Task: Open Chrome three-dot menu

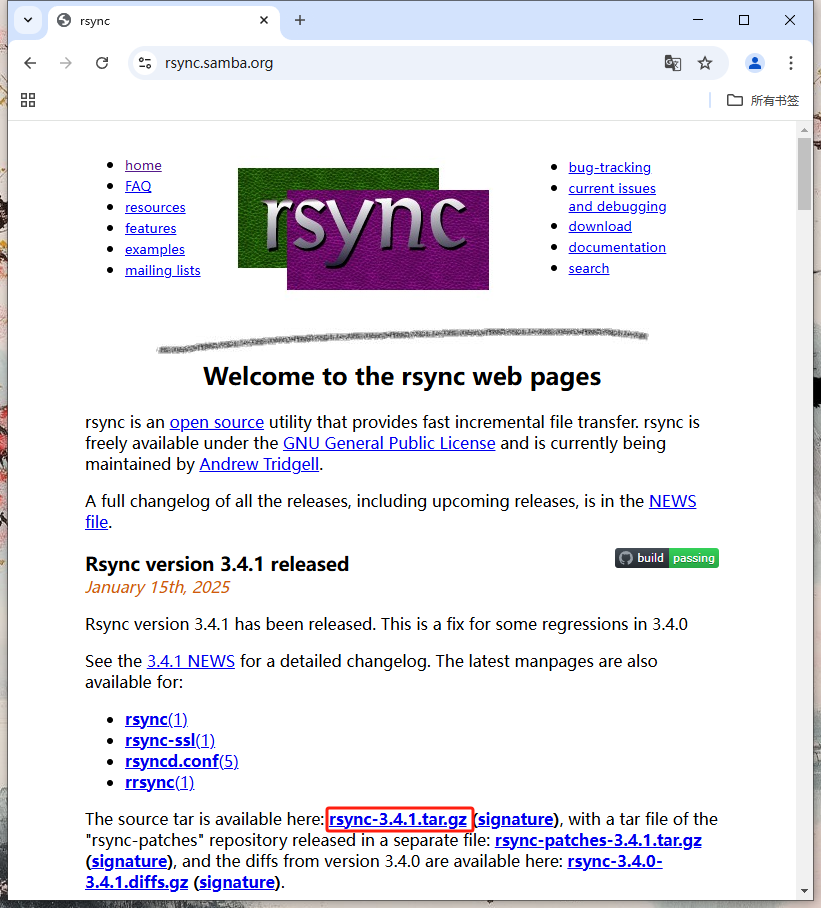Action: pos(791,63)
